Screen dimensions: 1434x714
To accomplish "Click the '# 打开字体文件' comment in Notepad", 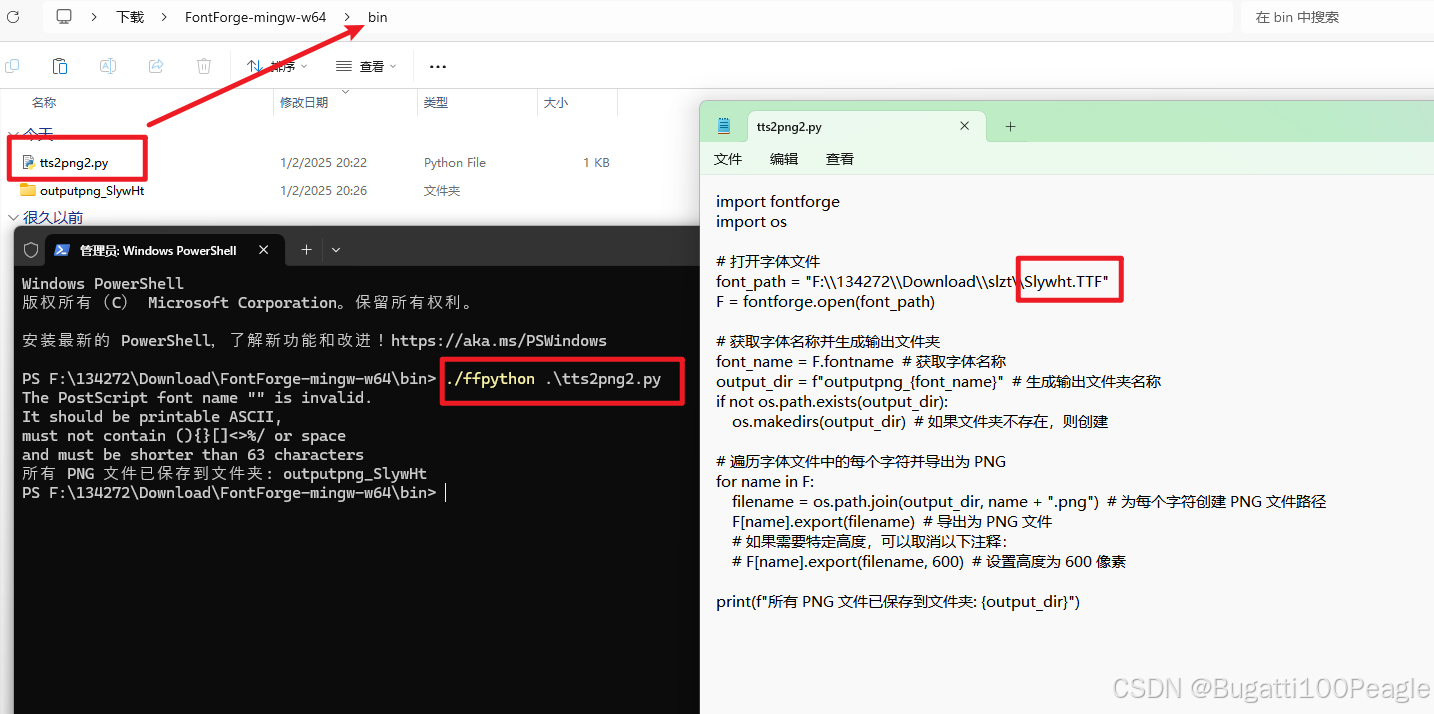I will [x=768, y=261].
